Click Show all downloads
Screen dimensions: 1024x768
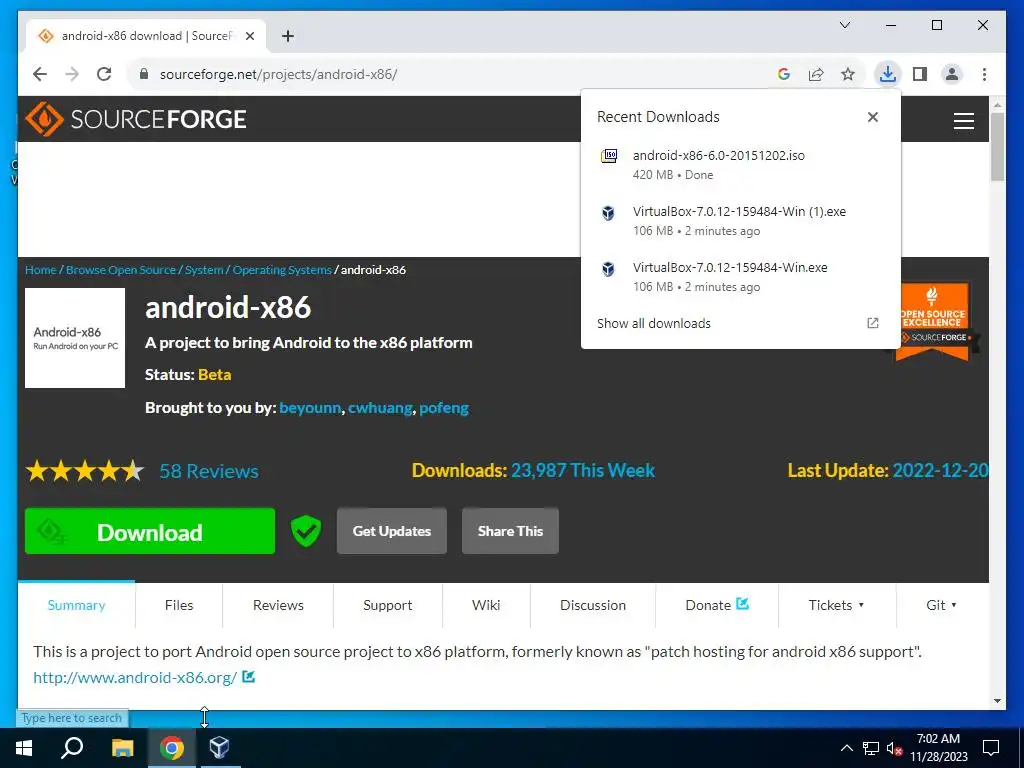click(654, 323)
